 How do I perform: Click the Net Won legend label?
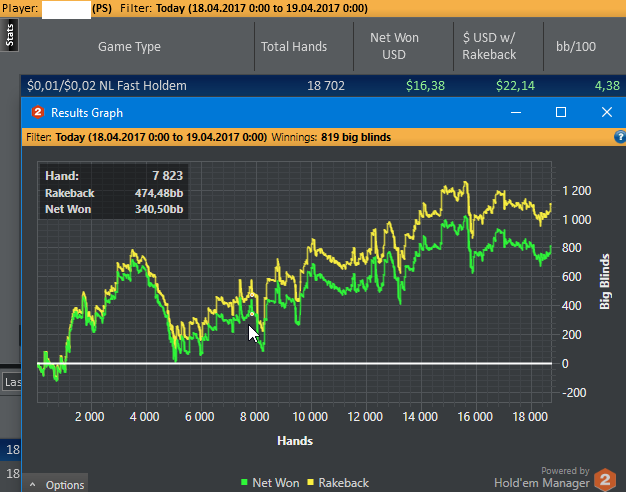(275, 483)
